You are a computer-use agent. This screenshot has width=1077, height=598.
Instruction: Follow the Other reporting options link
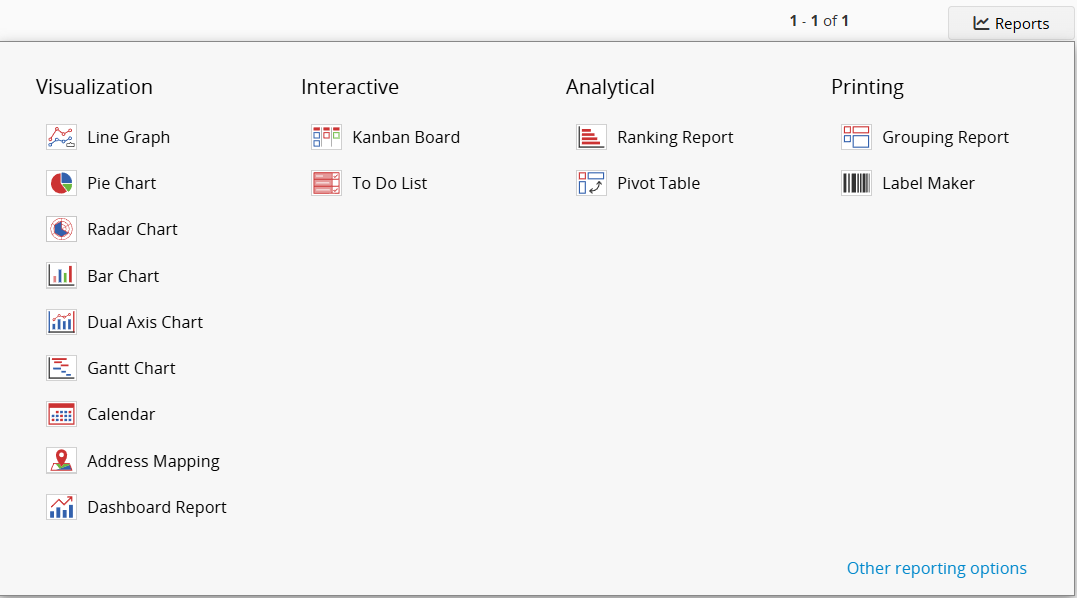pyautogui.click(x=936, y=568)
